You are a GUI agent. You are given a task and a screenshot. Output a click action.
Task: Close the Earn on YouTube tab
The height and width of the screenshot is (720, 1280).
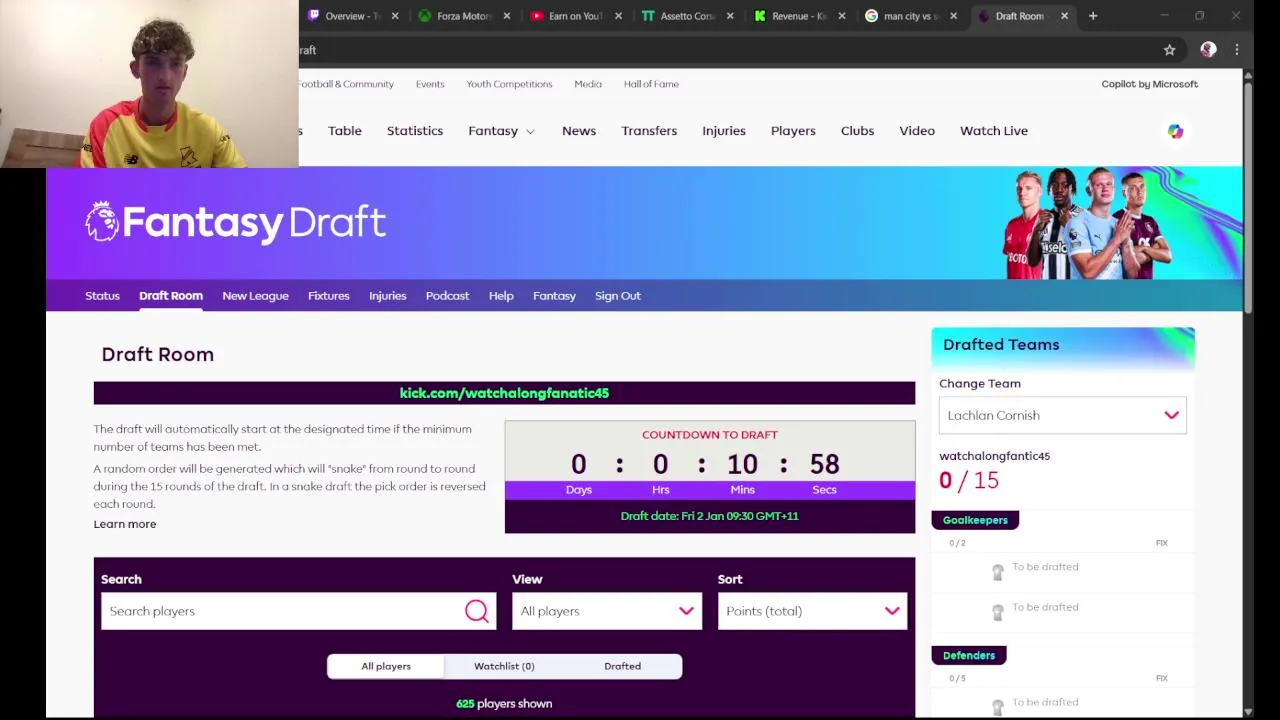pos(618,16)
